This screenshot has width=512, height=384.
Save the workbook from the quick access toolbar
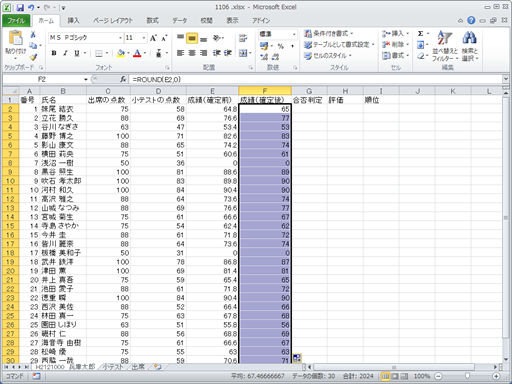20,7
